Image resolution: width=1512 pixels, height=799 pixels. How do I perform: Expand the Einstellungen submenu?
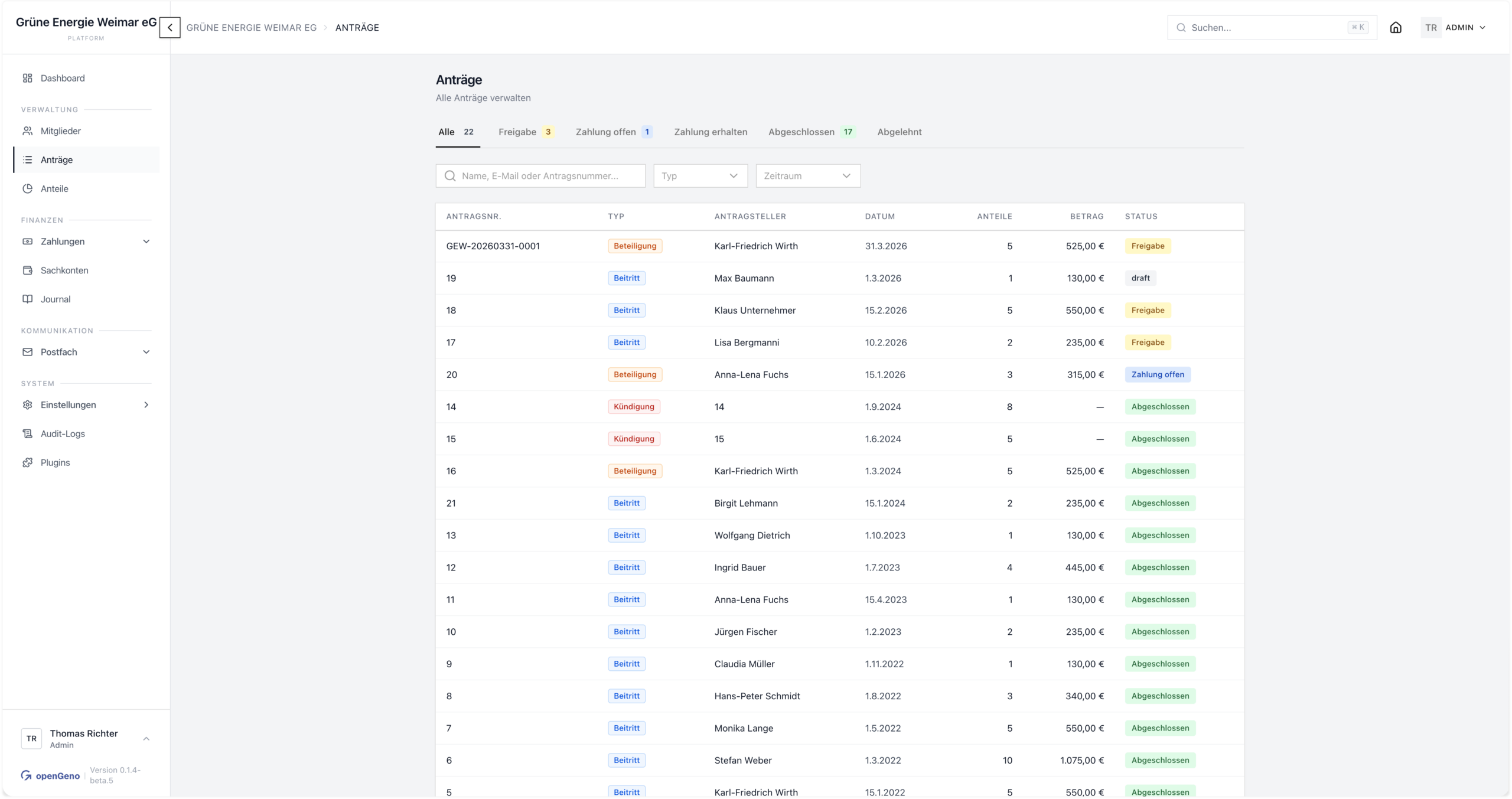(x=146, y=405)
